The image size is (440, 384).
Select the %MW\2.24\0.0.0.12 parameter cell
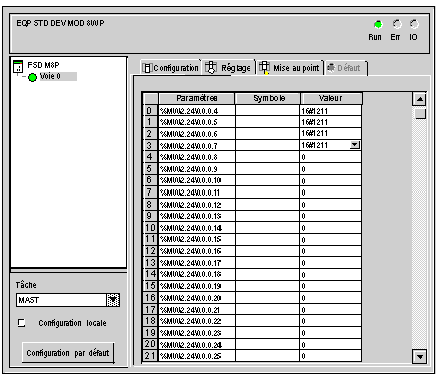(197, 204)
